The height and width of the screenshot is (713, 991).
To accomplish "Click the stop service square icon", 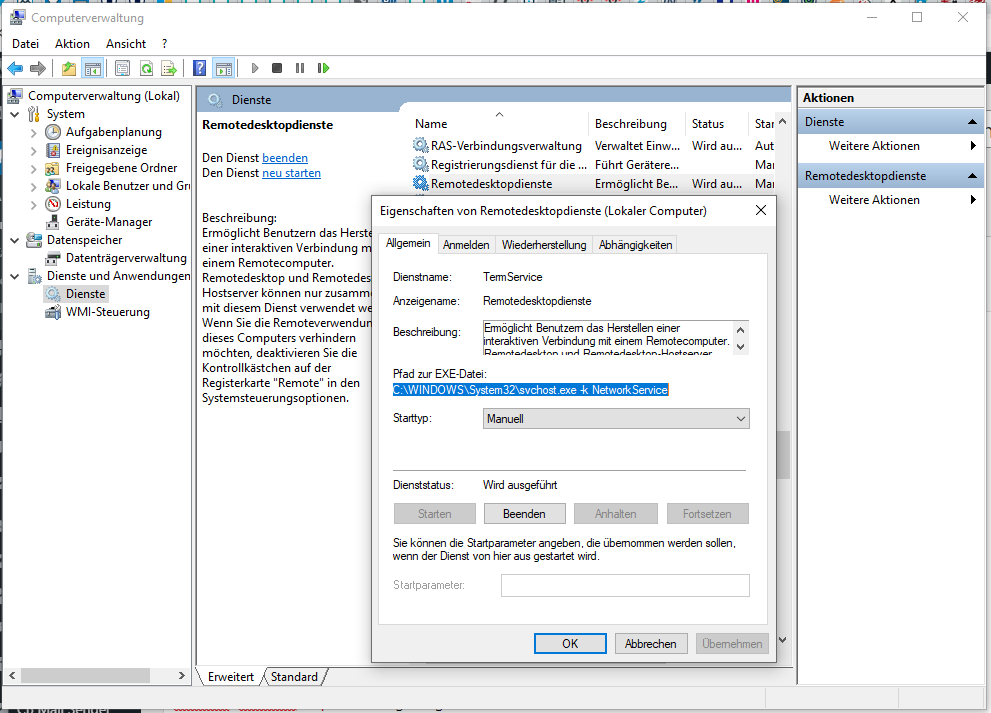I will click(x=278, y=68).
